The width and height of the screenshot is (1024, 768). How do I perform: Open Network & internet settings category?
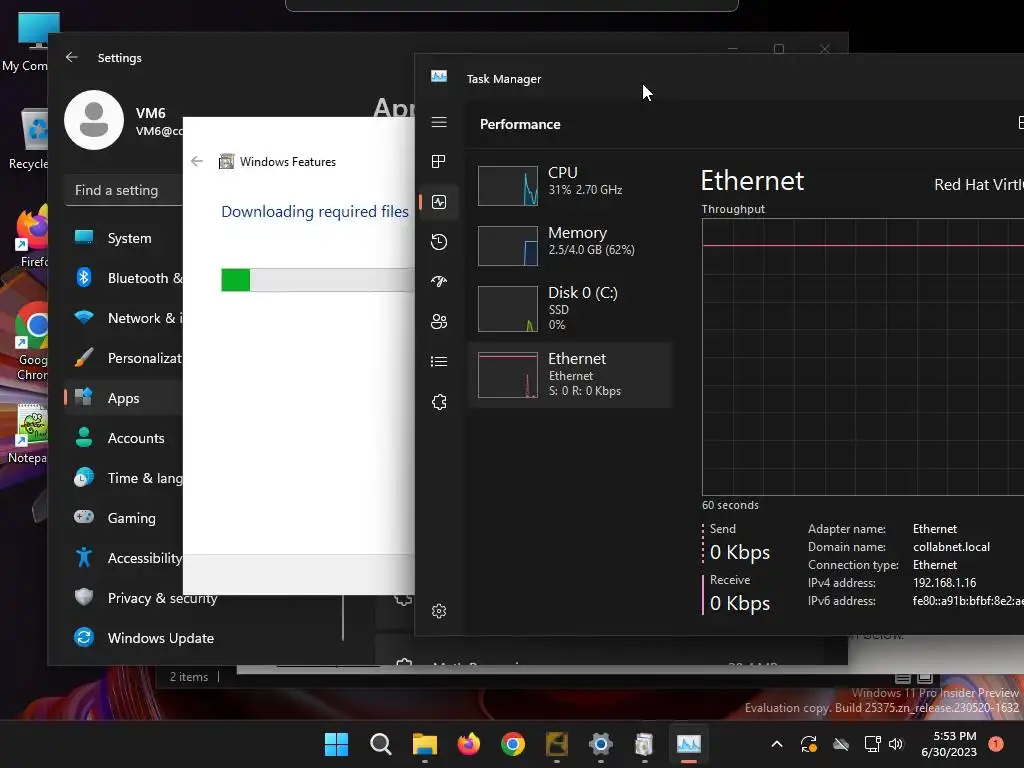(124, 318)
